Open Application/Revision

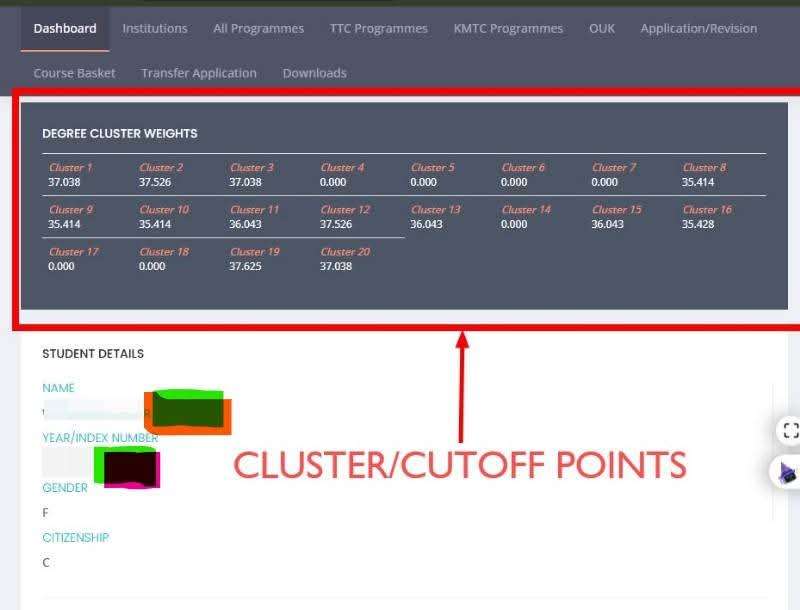tap(698, 29)
